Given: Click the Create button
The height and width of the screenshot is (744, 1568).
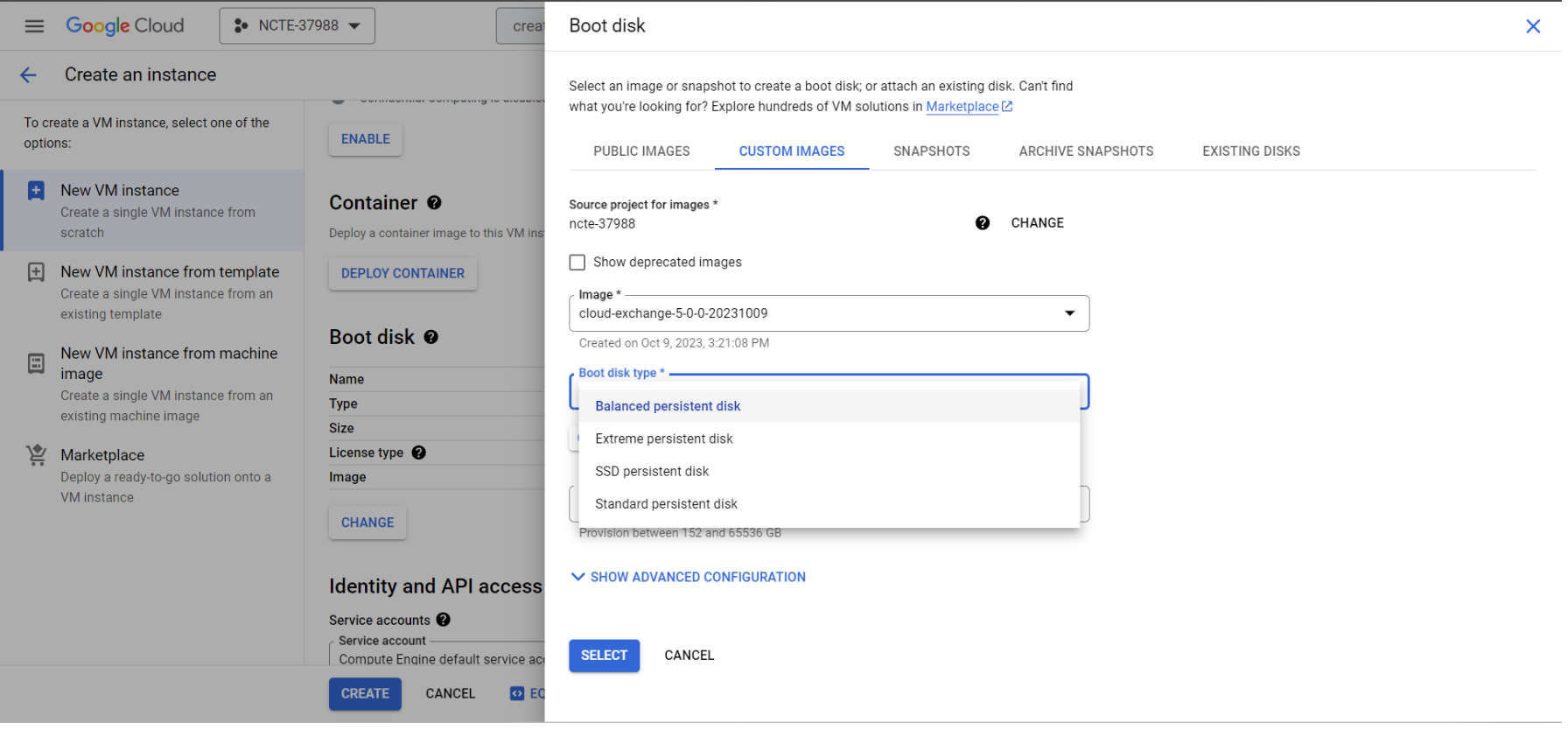Looking at the screenshot, I should (365, 694).
